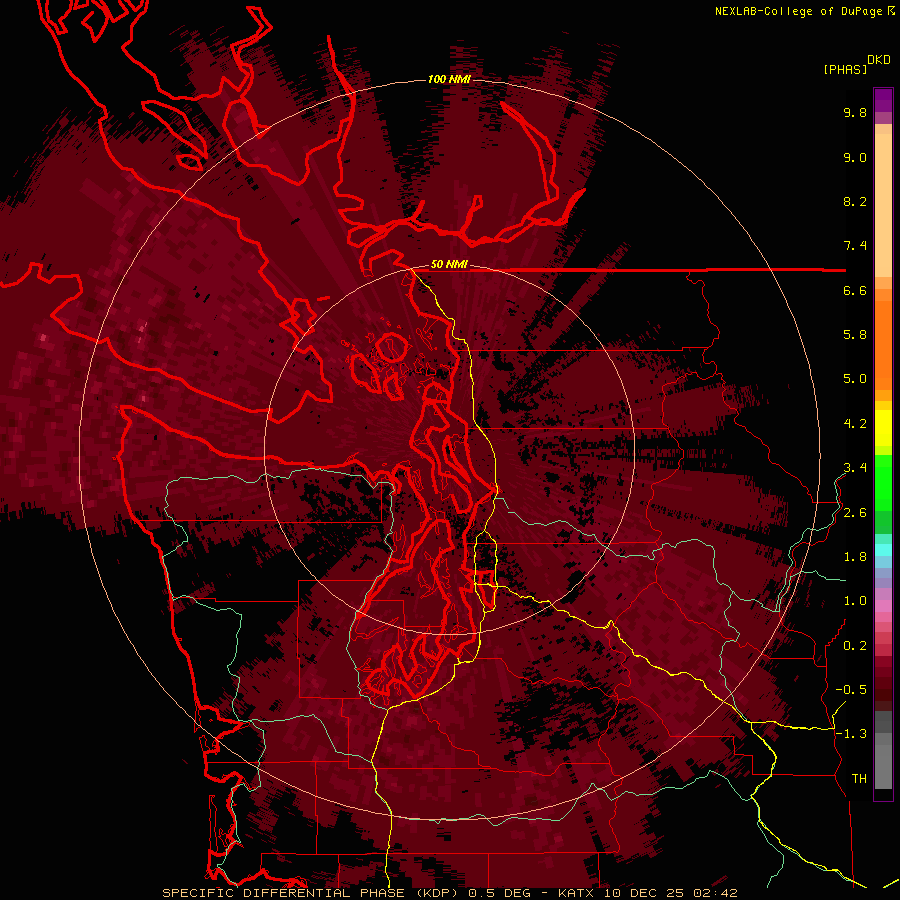
Task: Click the 4.2 legend value
Action: click(x=855, y=424)
